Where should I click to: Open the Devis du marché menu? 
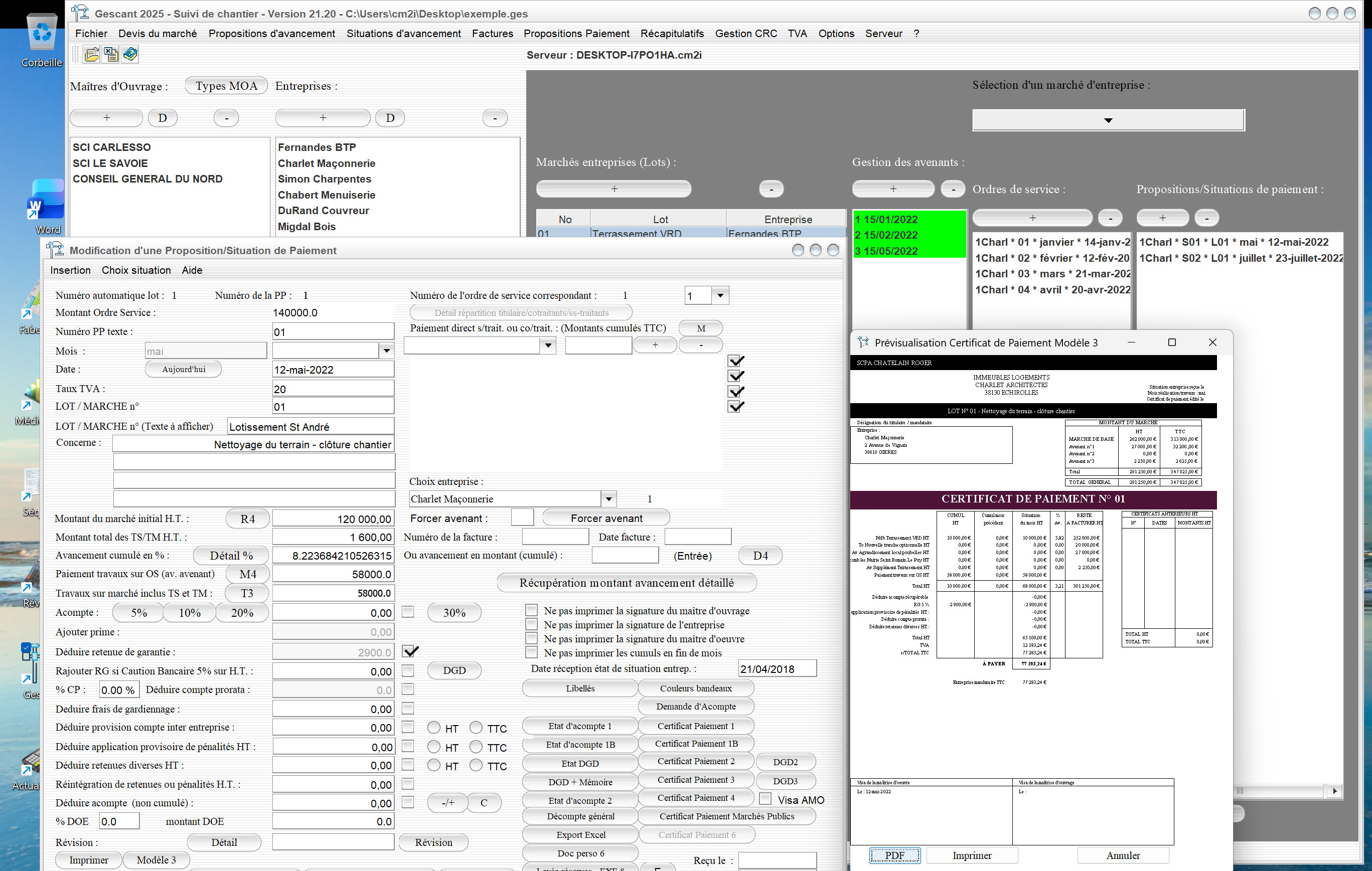(x=157, y=34)
